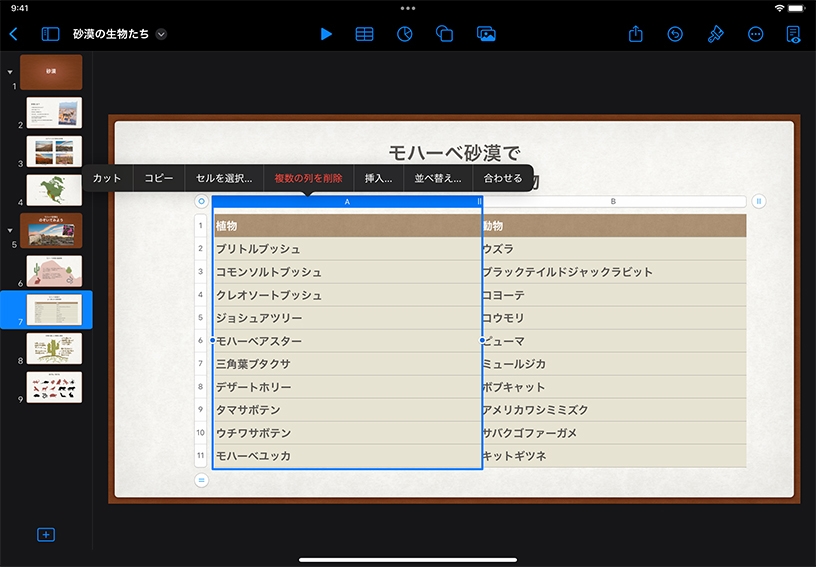Tap the Share icon
Screen dimensions: 816x567
[636, 34]
